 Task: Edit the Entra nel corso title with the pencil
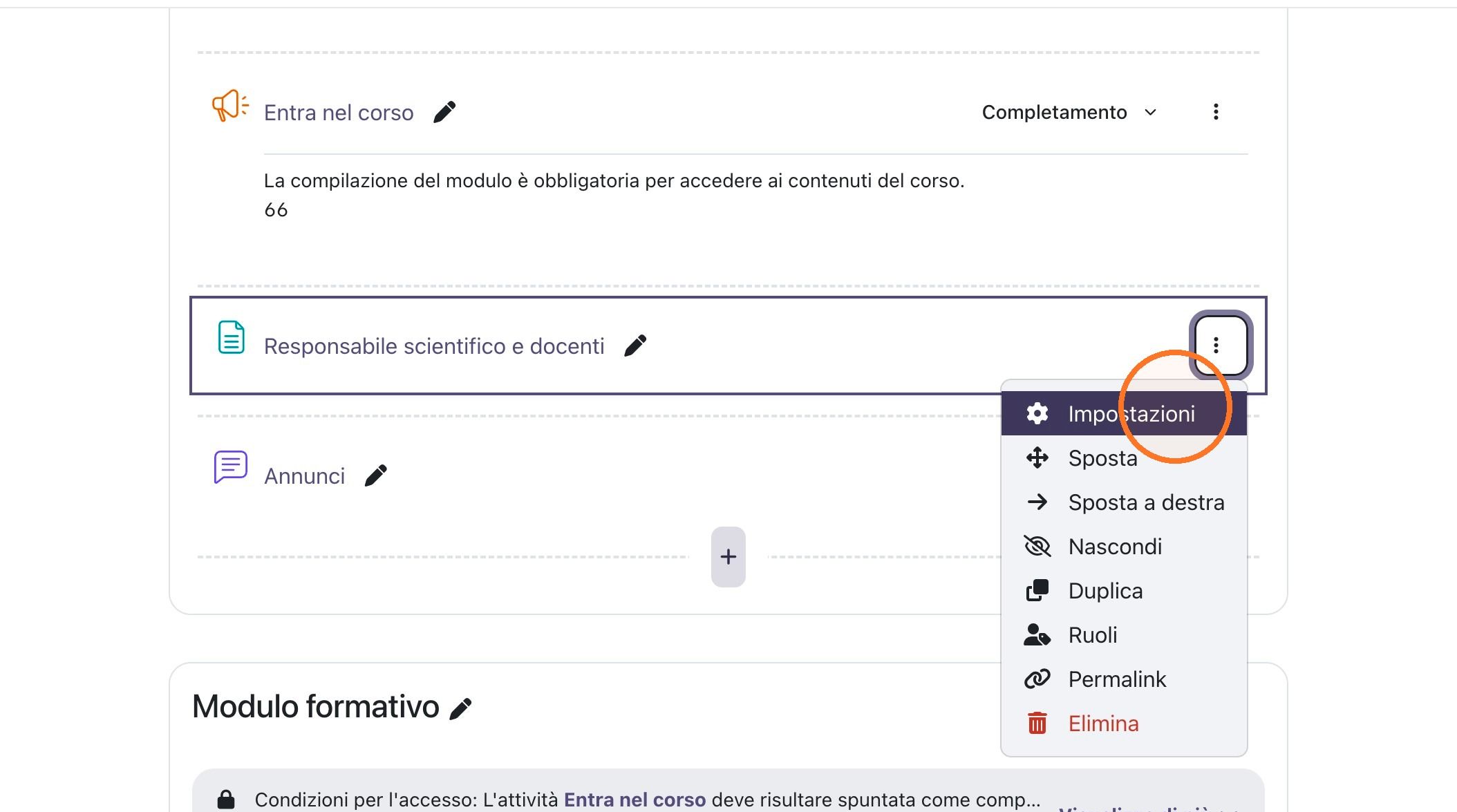(444, 112)
